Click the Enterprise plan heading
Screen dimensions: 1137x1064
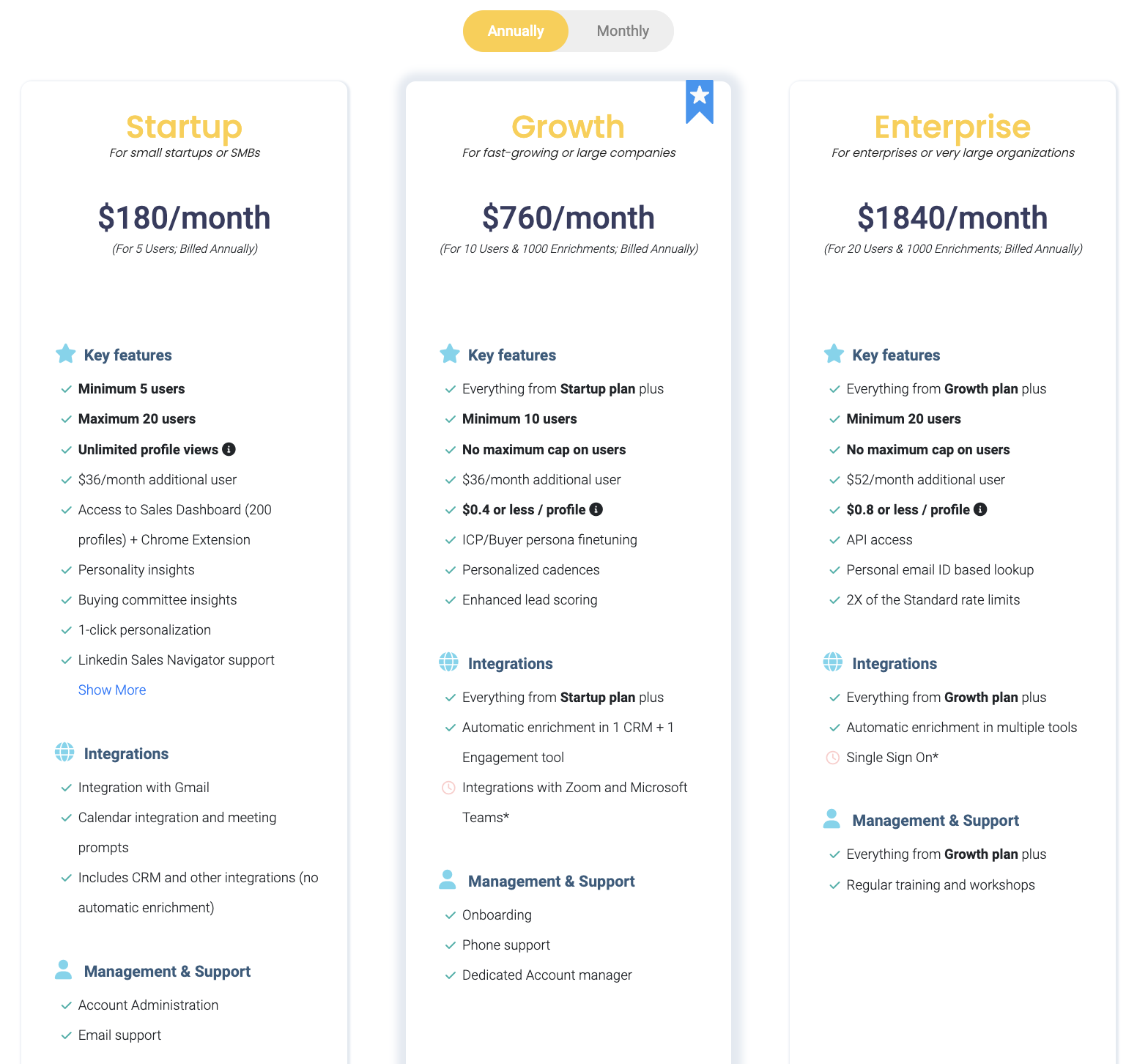(x=952, y=127)
